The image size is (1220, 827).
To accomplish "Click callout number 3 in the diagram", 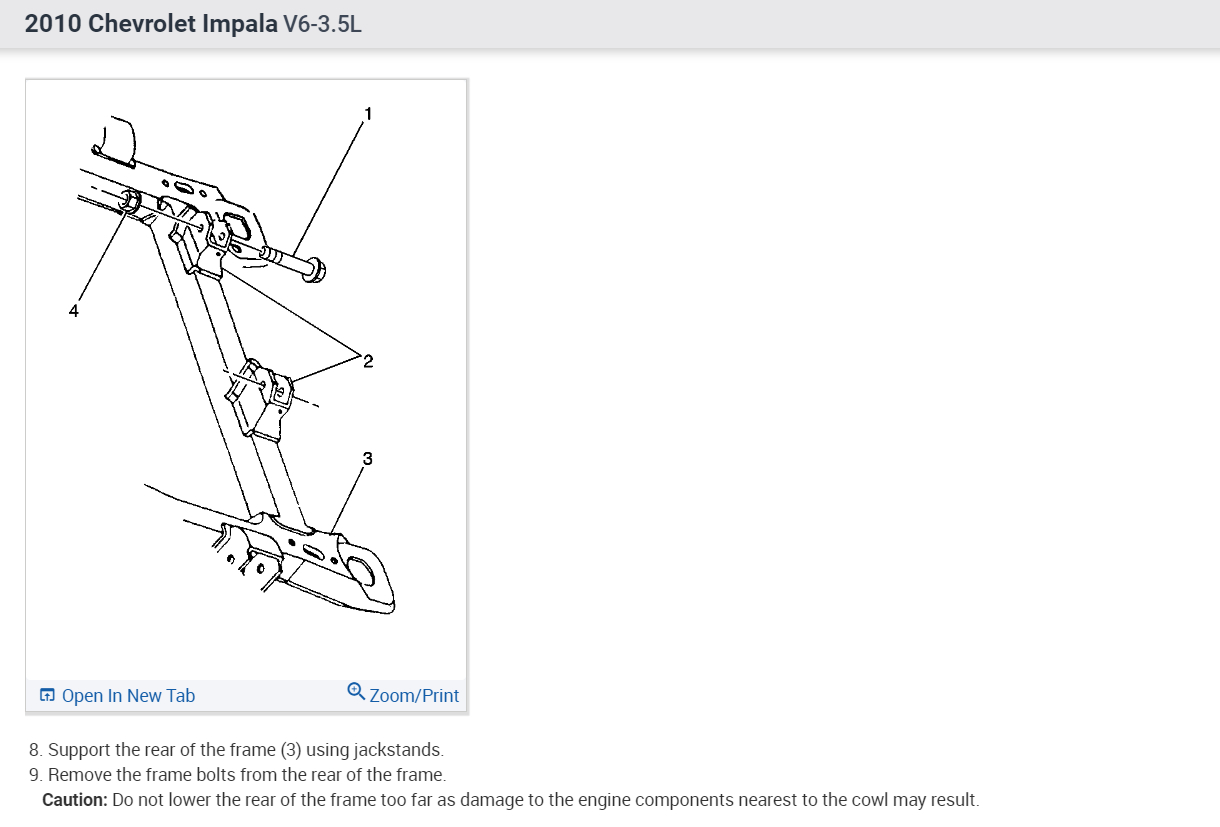I will [368, 458].
